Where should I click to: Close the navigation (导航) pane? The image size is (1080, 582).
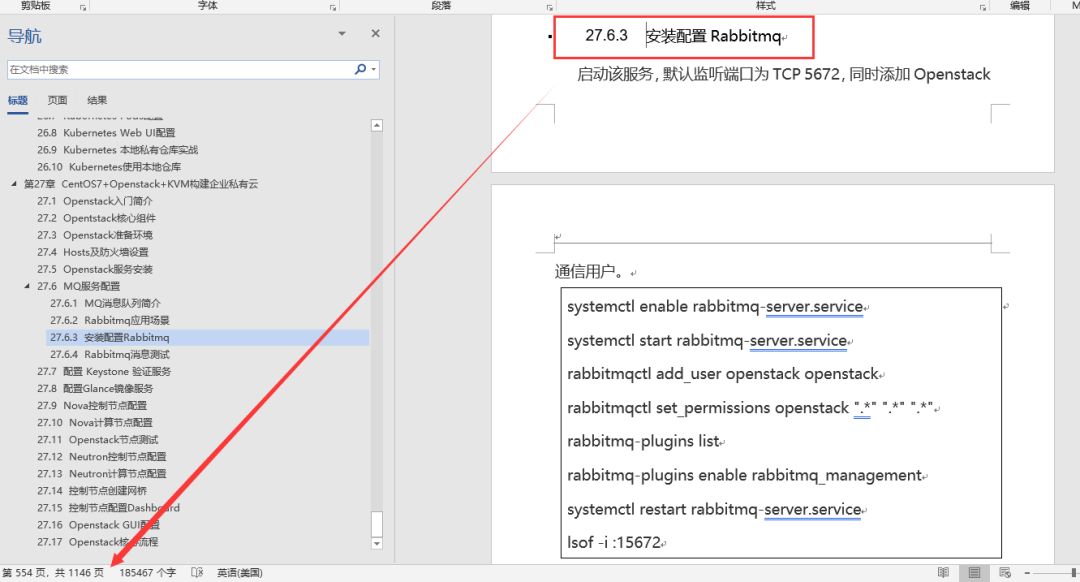[375, 33]
